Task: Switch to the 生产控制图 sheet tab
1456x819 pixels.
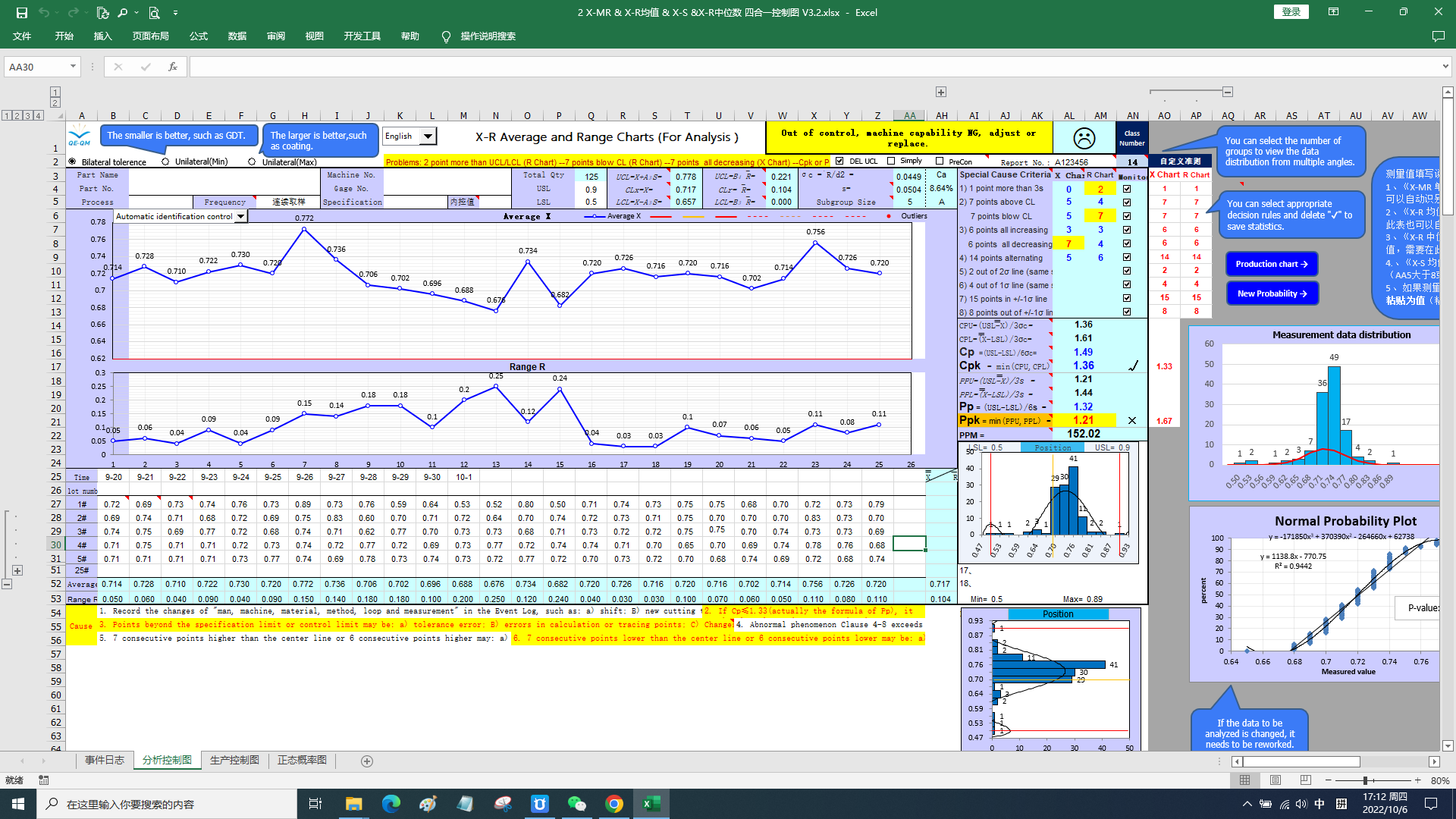Action: [234, 761]
